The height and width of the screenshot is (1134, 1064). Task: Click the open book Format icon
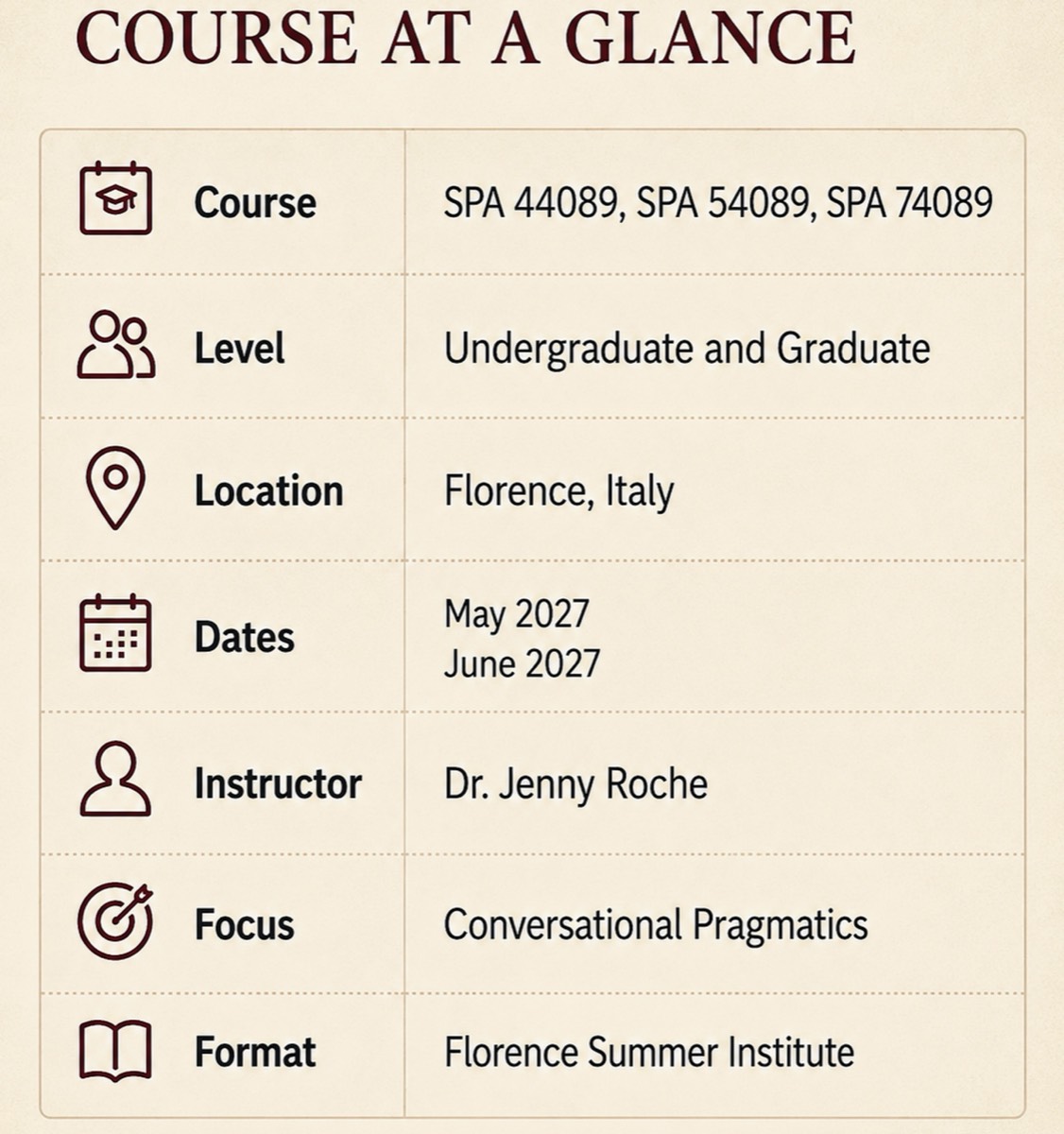115,1051
